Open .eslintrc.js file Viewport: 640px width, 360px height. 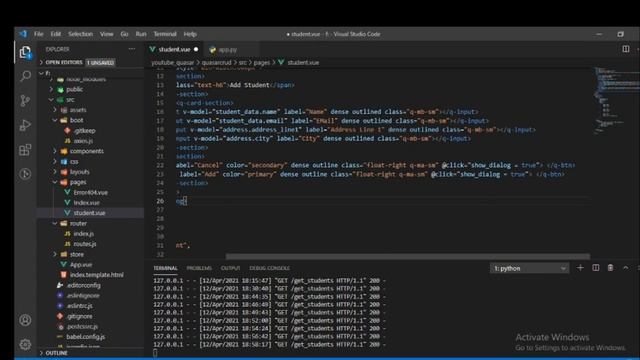pos(80,306)
